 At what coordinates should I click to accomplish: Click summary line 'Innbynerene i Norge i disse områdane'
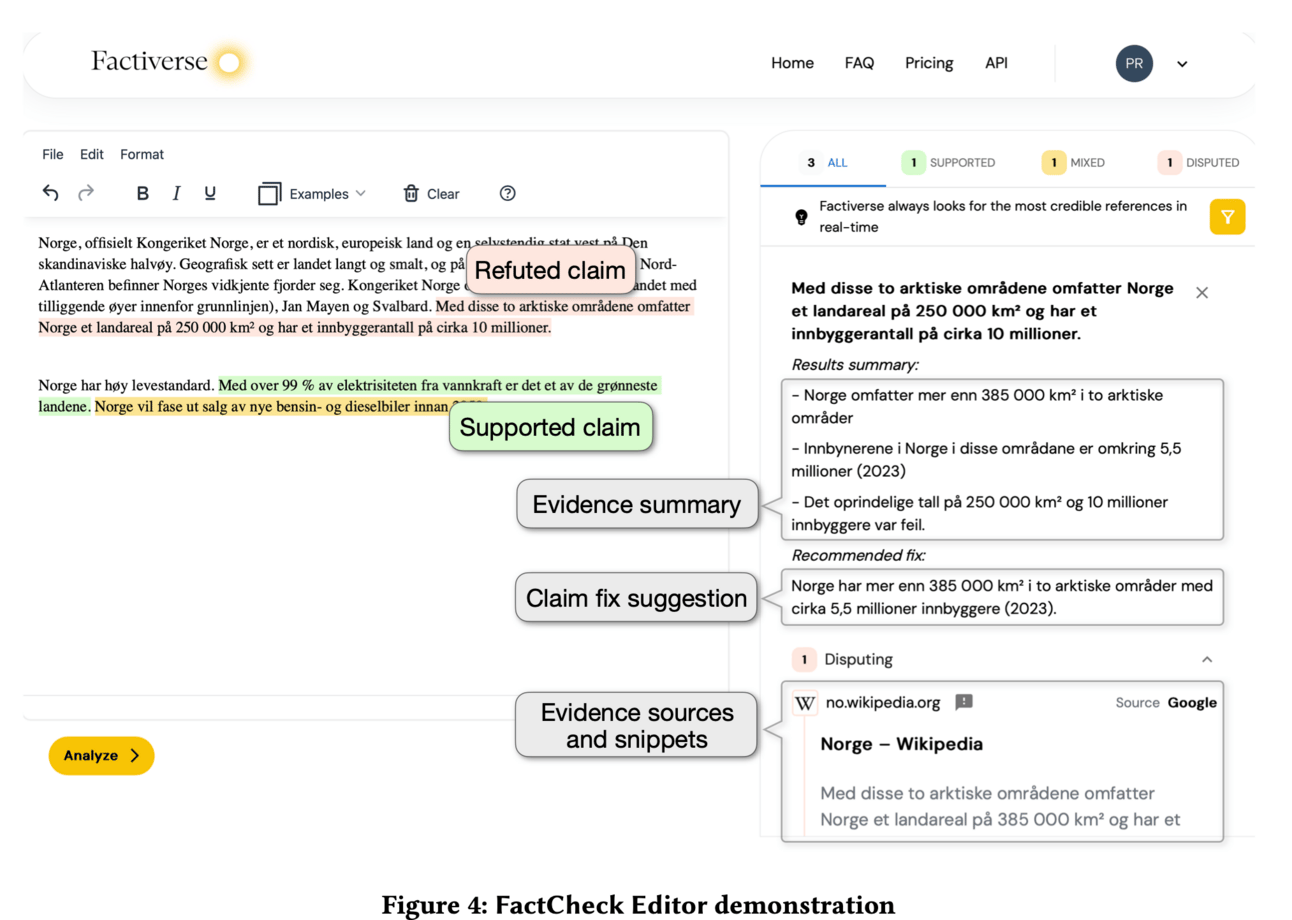pos(985,459)
